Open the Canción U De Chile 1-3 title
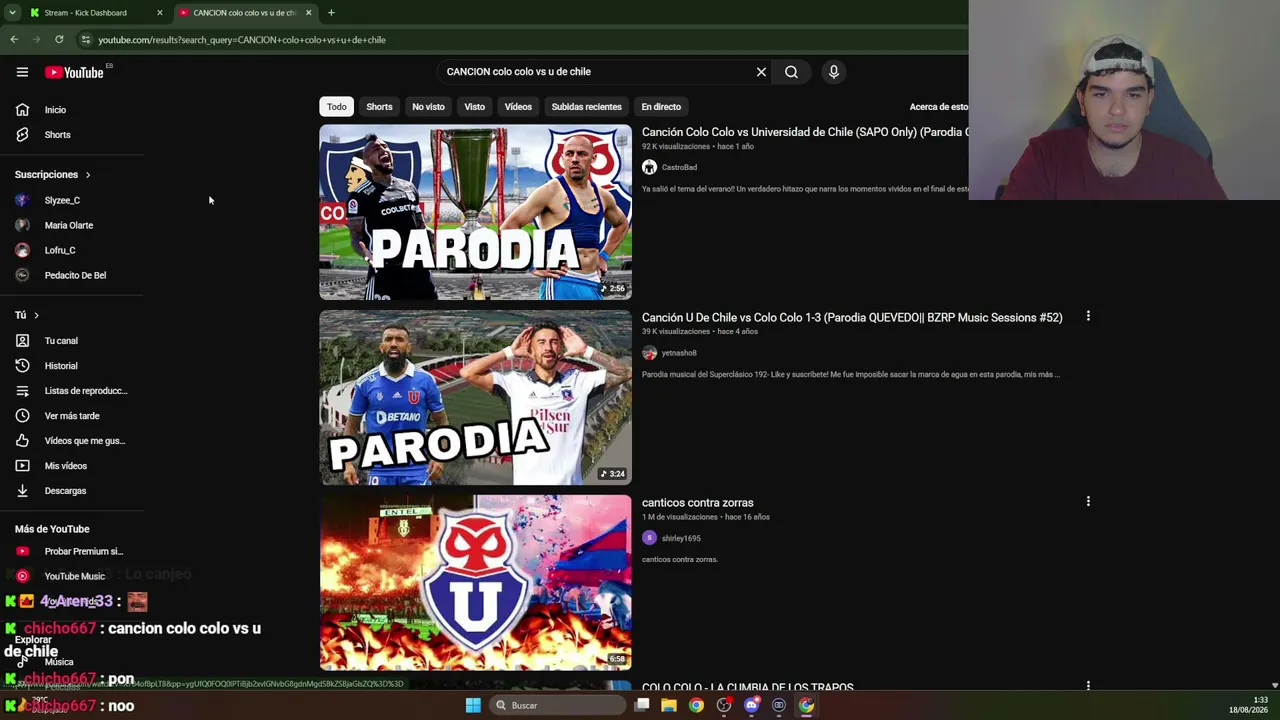Viewport: 1280px width, 720px height. [852, 317]
